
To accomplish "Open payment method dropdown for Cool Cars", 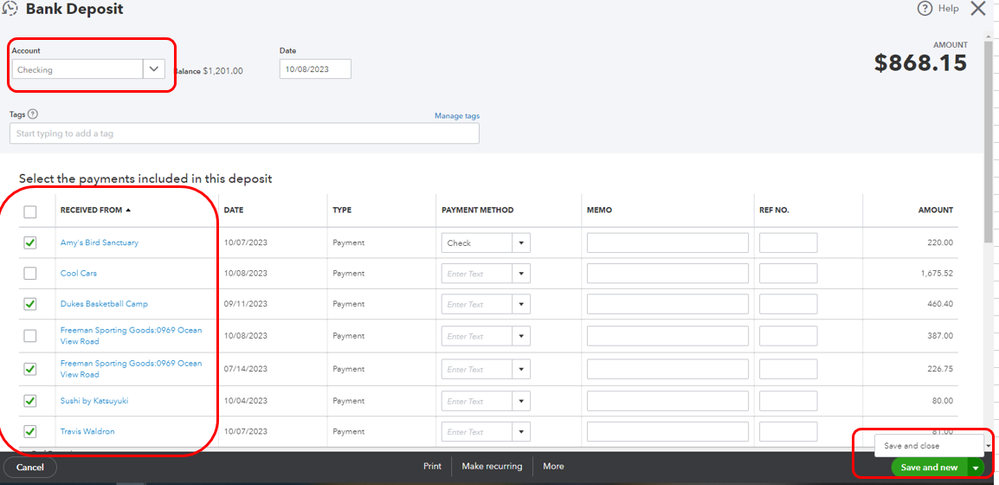I will (521, 274).
